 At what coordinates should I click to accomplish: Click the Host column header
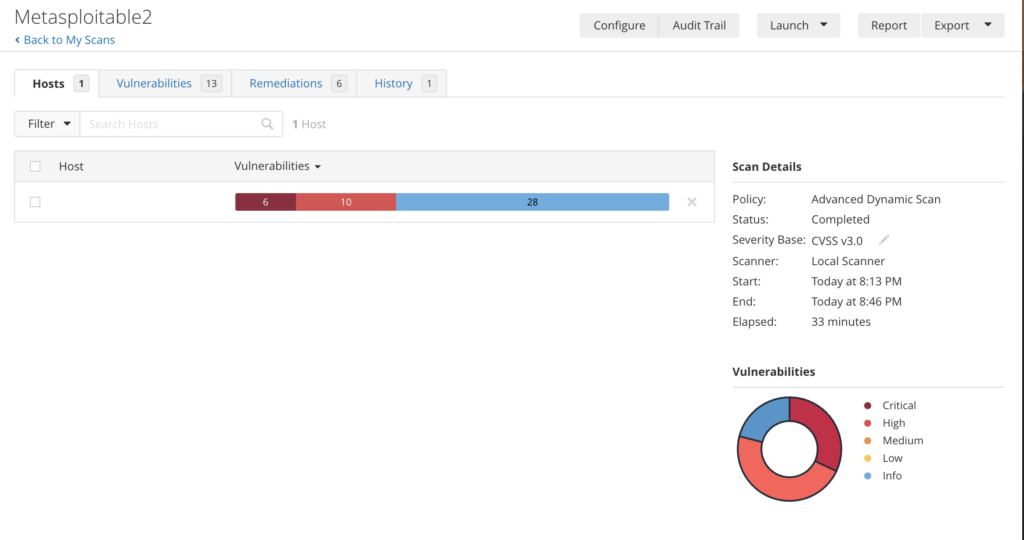pyautogui.click(x=71, y=167)
